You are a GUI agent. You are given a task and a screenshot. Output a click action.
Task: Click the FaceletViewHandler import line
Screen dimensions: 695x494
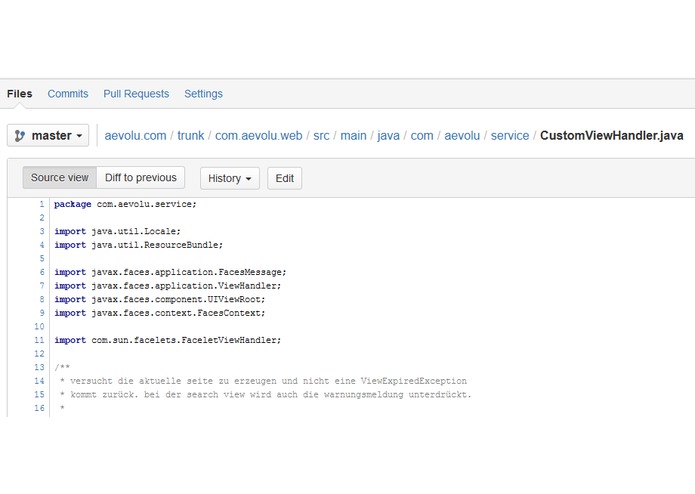(168, 340)
